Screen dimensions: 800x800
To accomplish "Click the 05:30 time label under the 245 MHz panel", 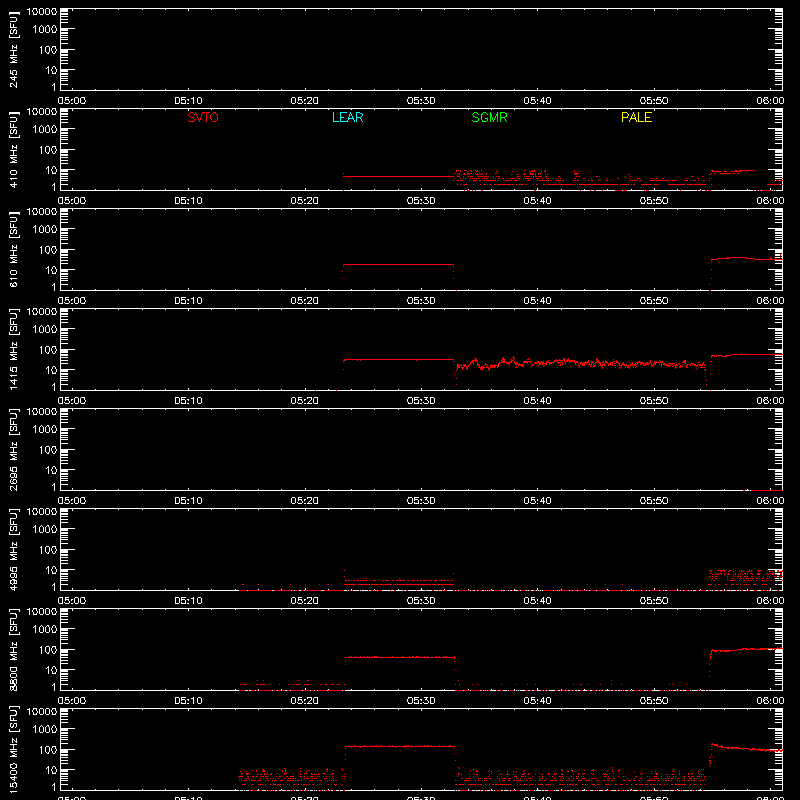I will (421, 101).
